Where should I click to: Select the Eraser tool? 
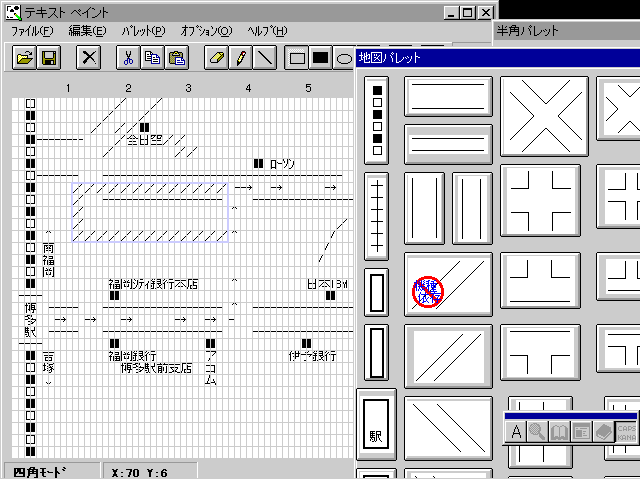pyautogui.click(x=216, y=58)
